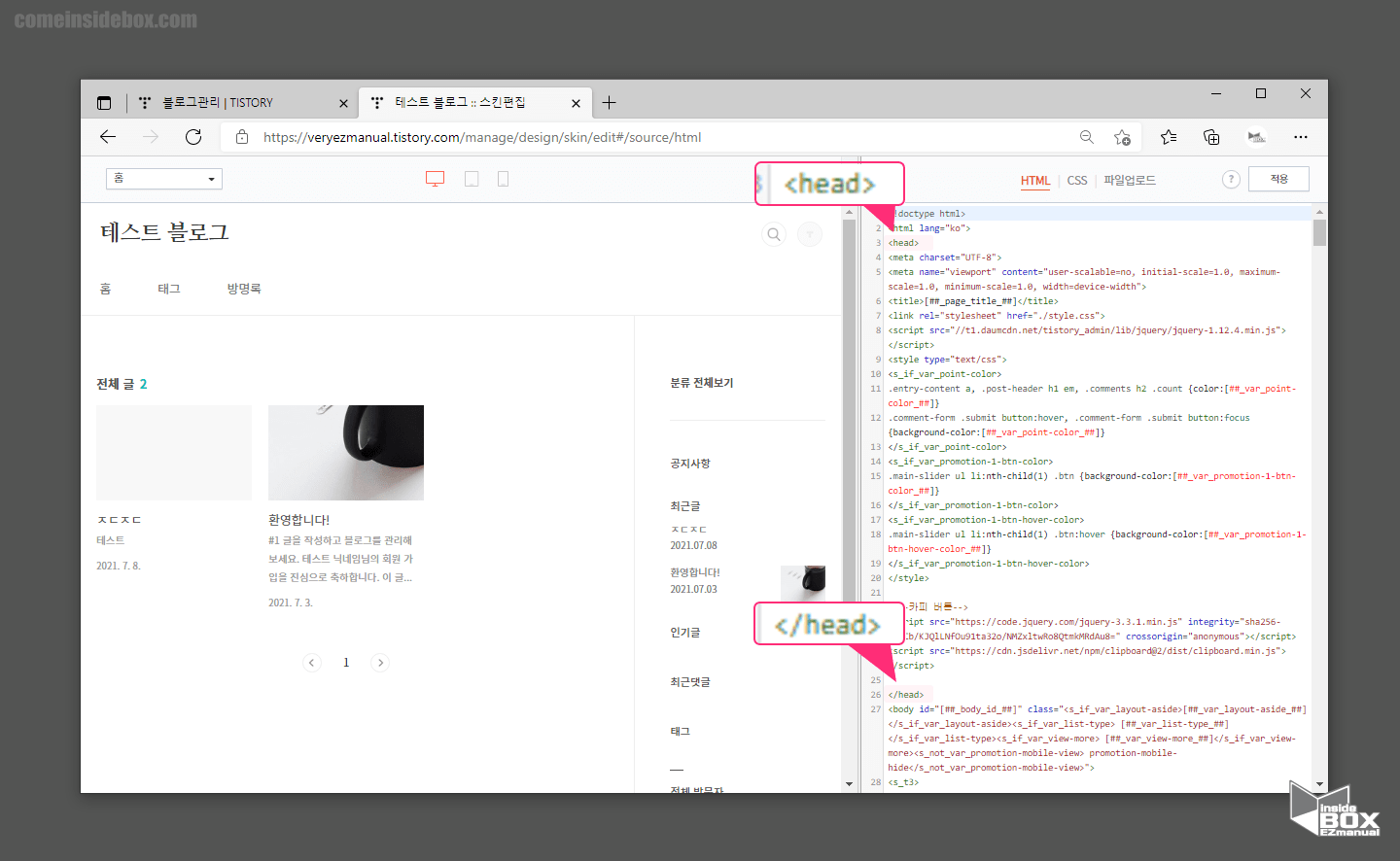1400x861 pixels.
Task: Open the Edge favorites list
Action: pos(1168,137)
